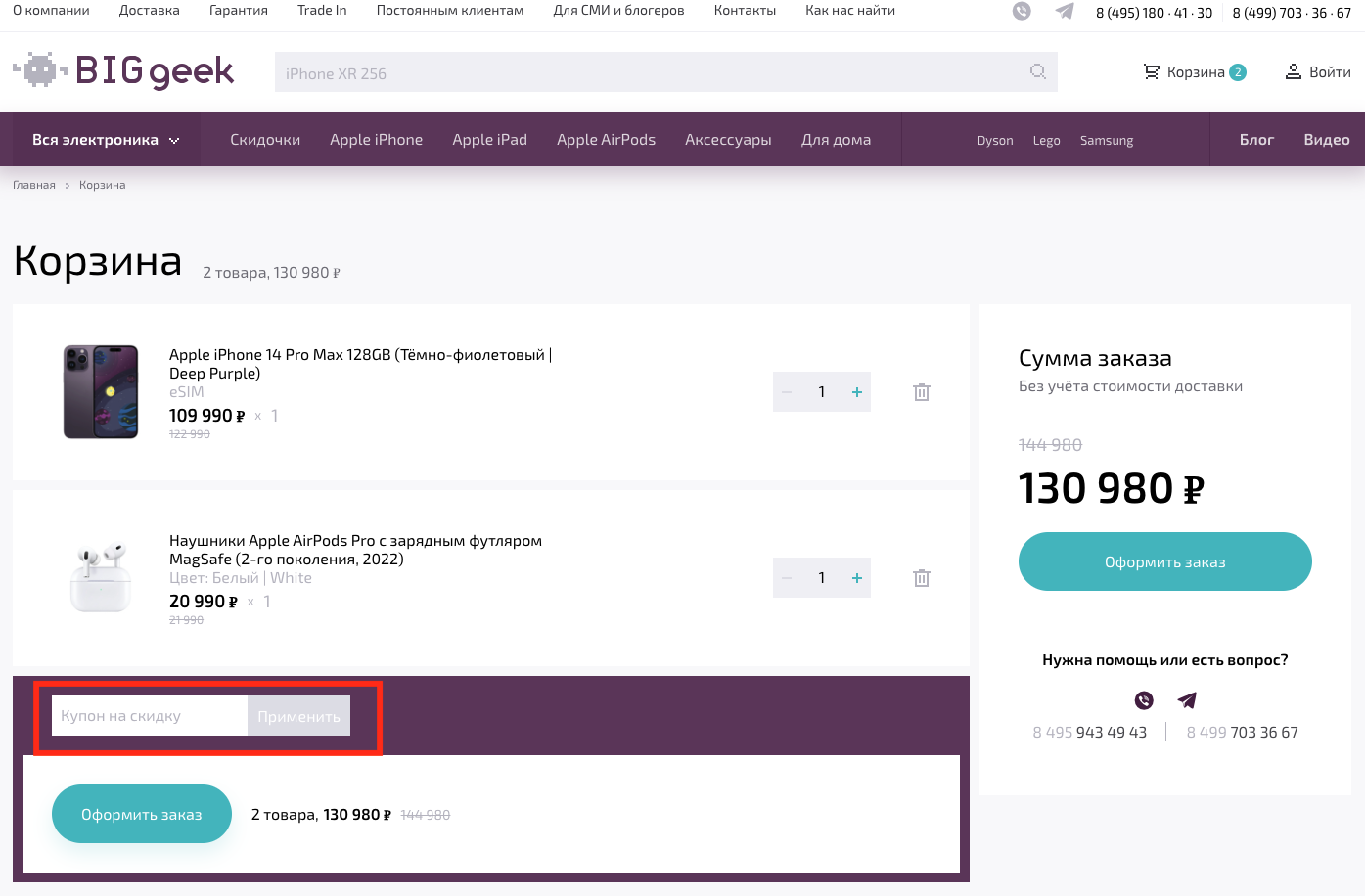This screenshot has height=896, width=1365.
Task: Go to Главная breadcrumb
Action: (34, 185)
